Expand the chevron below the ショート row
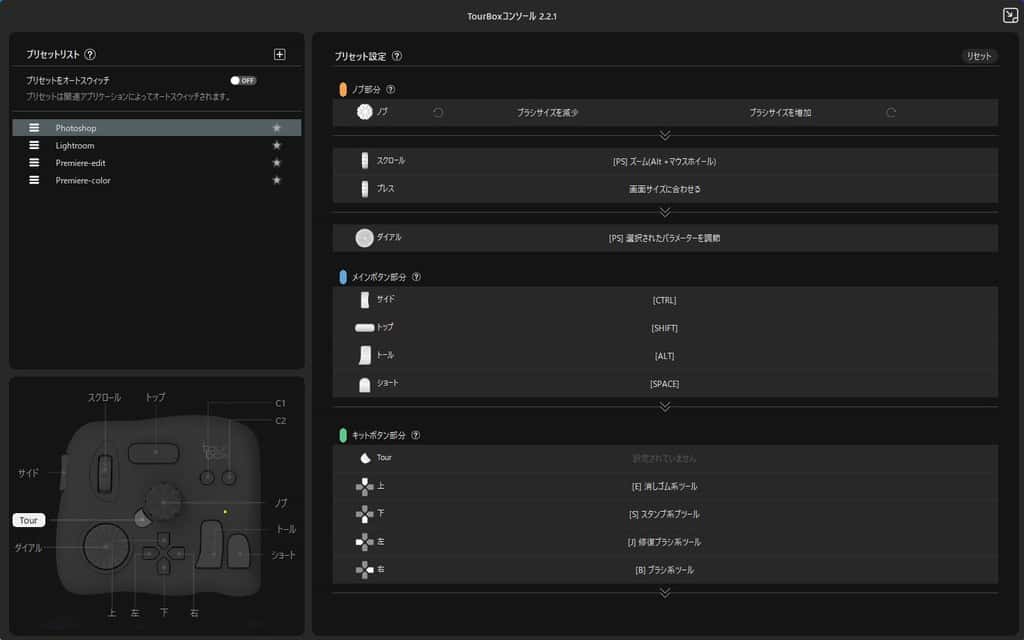The width and height of the screenshot is (1024, 640). (x=665, y=406)
